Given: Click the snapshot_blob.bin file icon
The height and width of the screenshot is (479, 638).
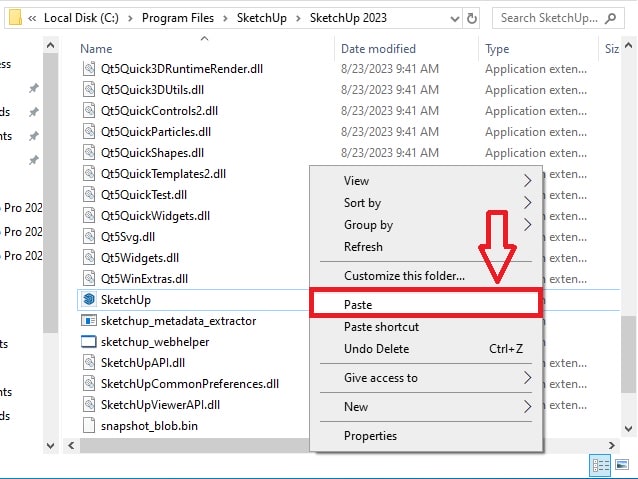Looking at the screenshot, I should click(x=89, y=426).
